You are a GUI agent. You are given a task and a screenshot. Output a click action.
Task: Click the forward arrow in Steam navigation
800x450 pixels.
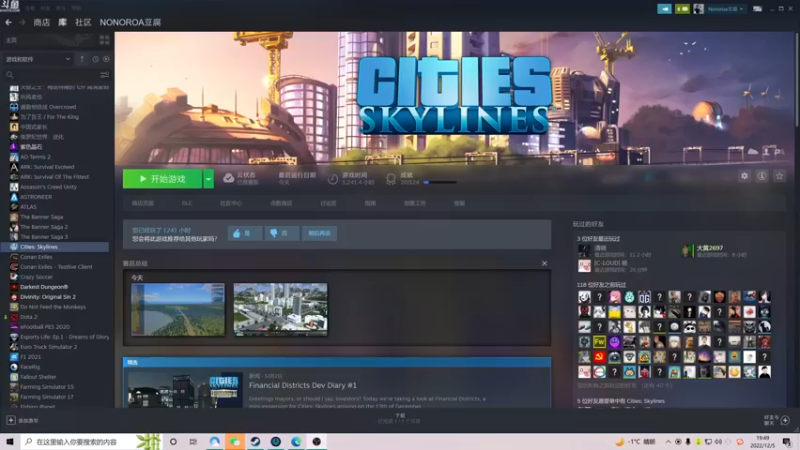[x=22, y=22]
